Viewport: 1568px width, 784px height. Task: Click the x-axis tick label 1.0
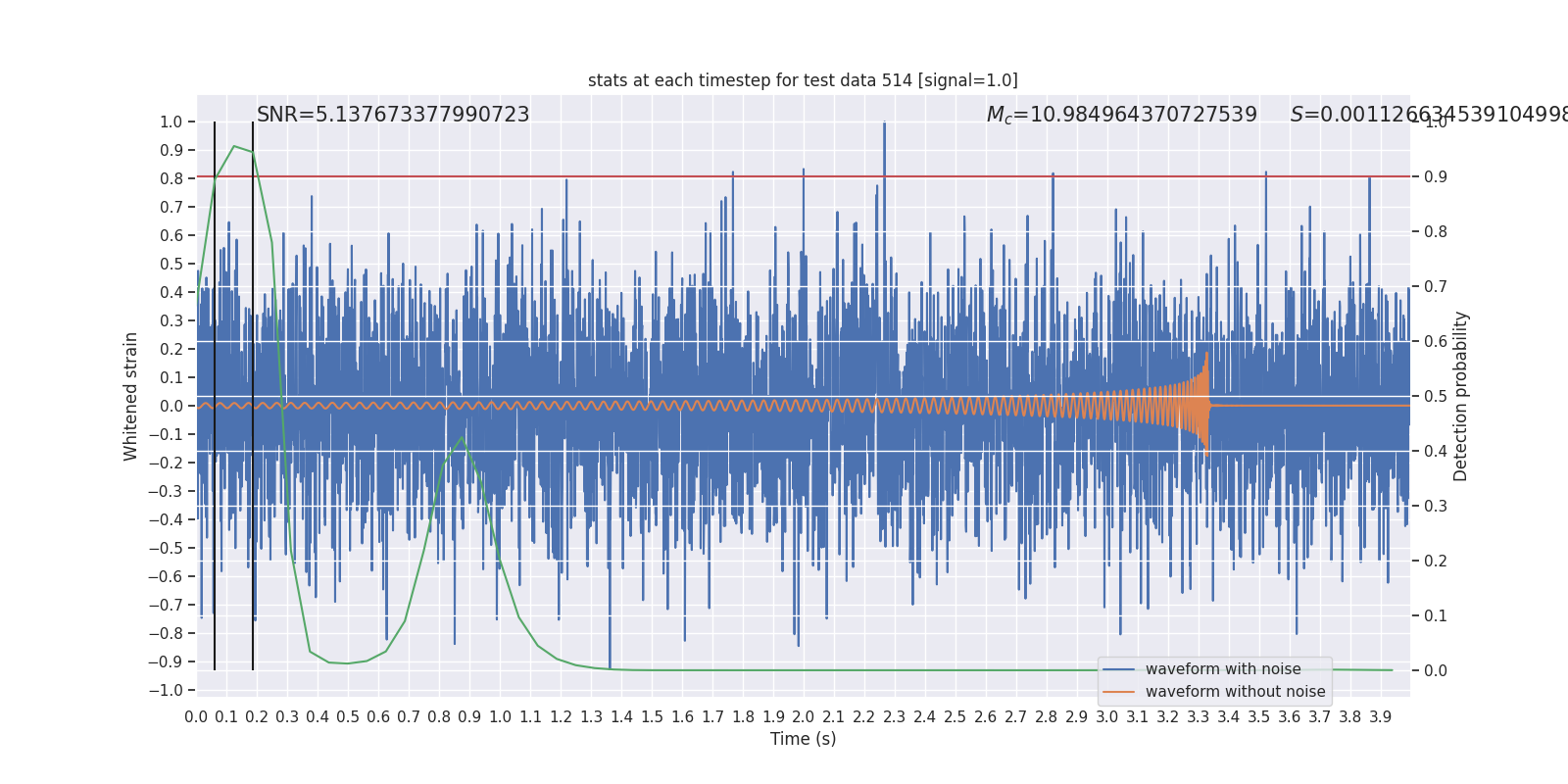click(500, 717)
